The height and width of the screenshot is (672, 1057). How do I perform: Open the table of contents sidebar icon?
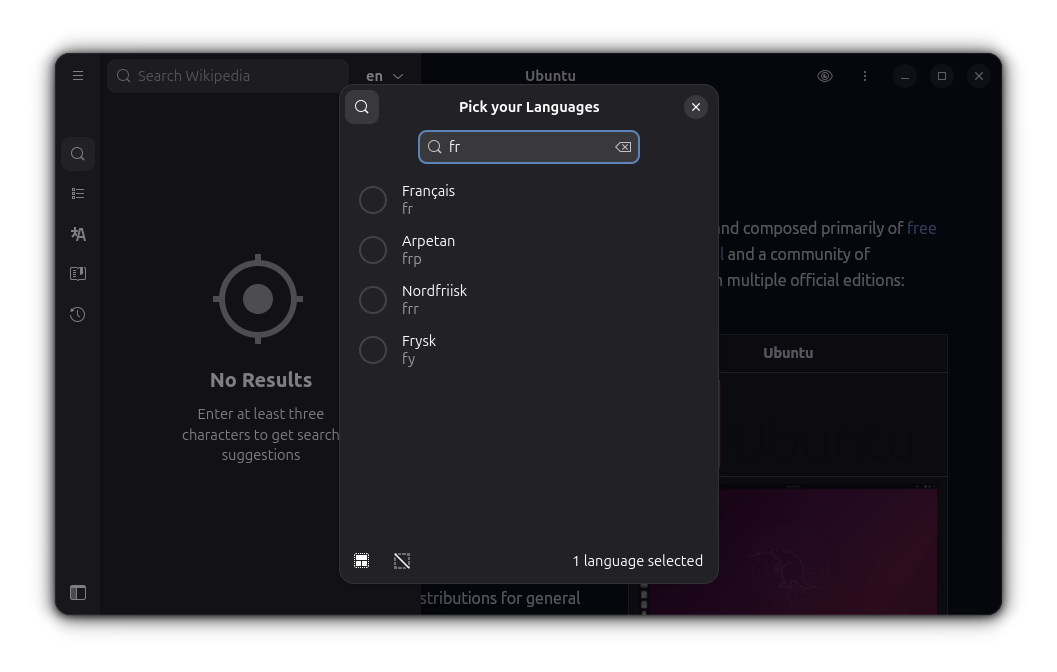[x=77, y=193]
